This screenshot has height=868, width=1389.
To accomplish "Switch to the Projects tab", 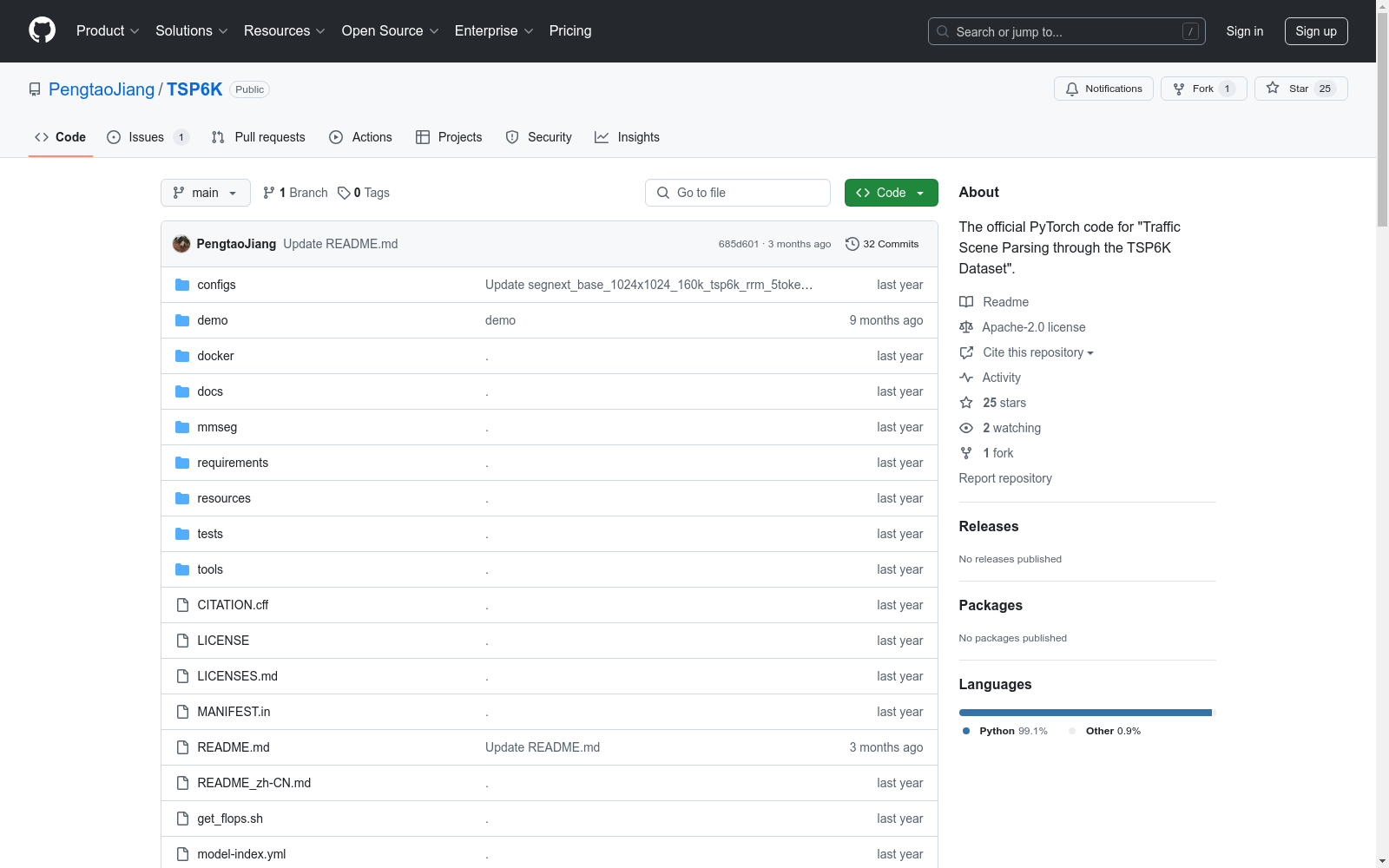I will pos(449,137).
